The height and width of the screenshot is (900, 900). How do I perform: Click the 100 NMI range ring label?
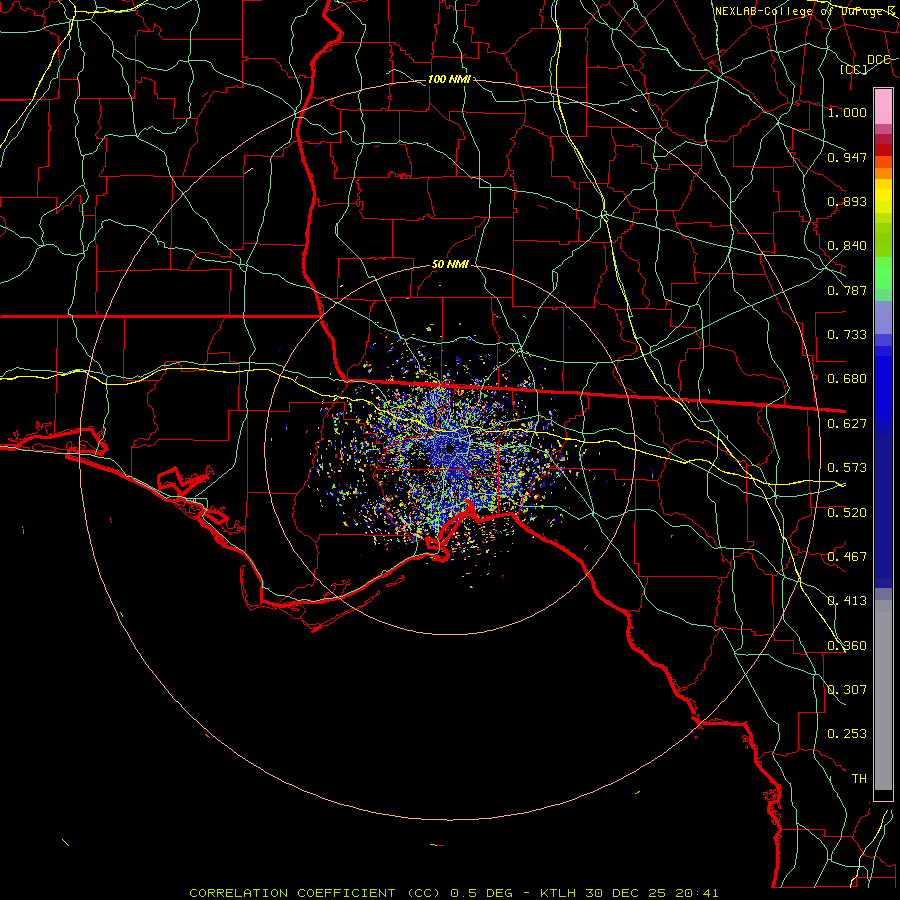[x=449, y=79]
